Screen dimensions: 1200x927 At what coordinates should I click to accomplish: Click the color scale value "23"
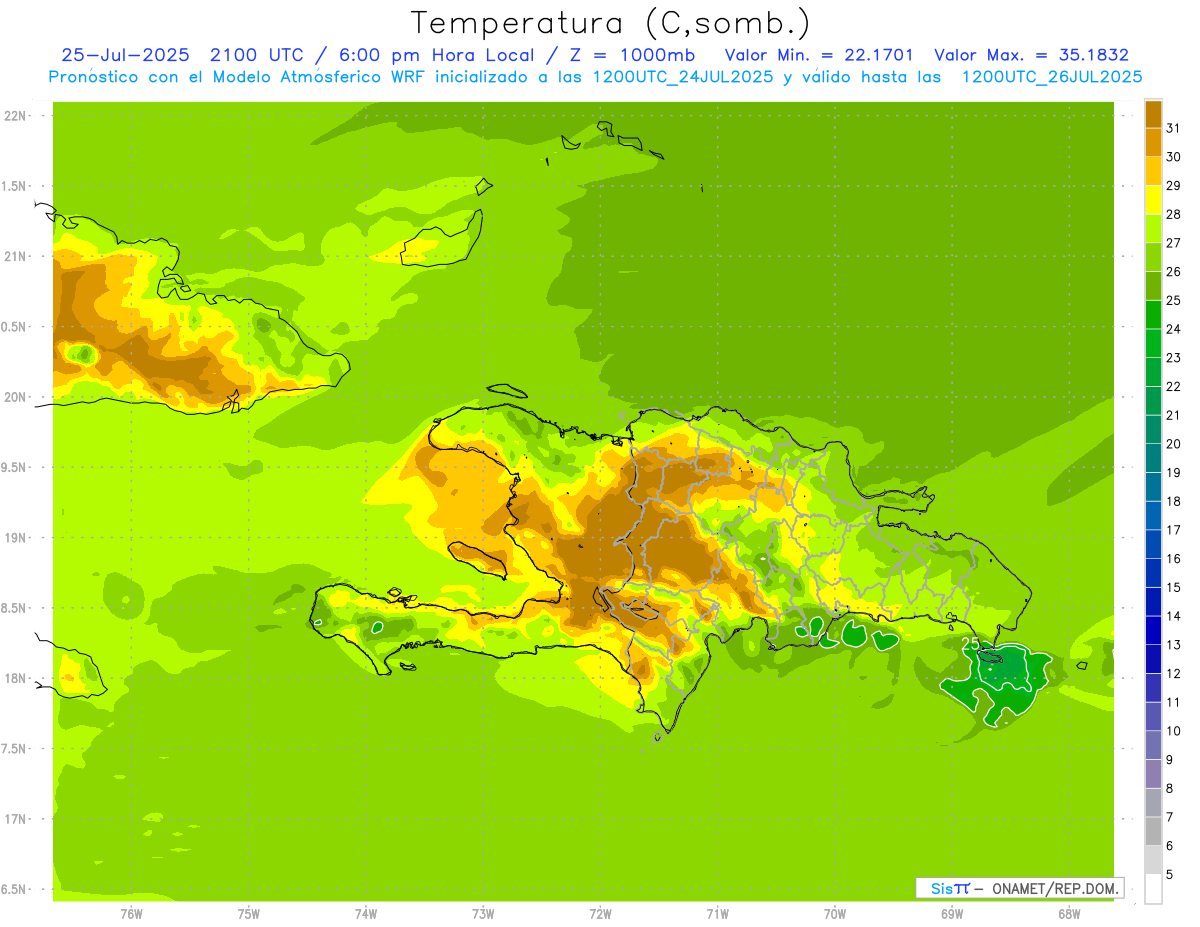click(1173, 357)
